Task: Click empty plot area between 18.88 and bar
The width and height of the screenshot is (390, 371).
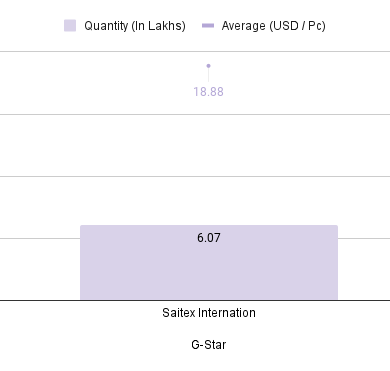Action: (209, 147)
